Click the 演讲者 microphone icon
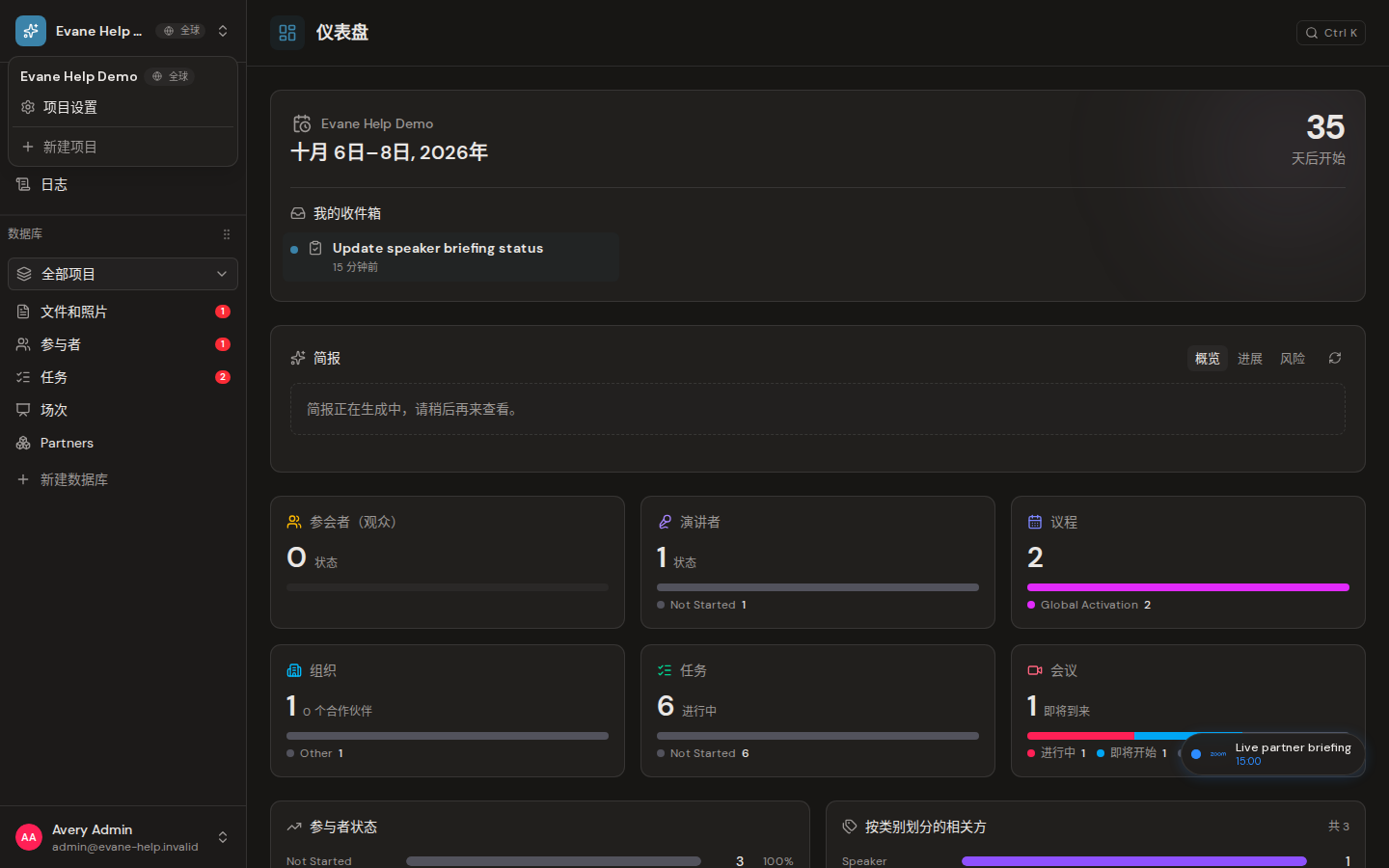This screenshot has width=1389, height=868. [x=665, y=522]
